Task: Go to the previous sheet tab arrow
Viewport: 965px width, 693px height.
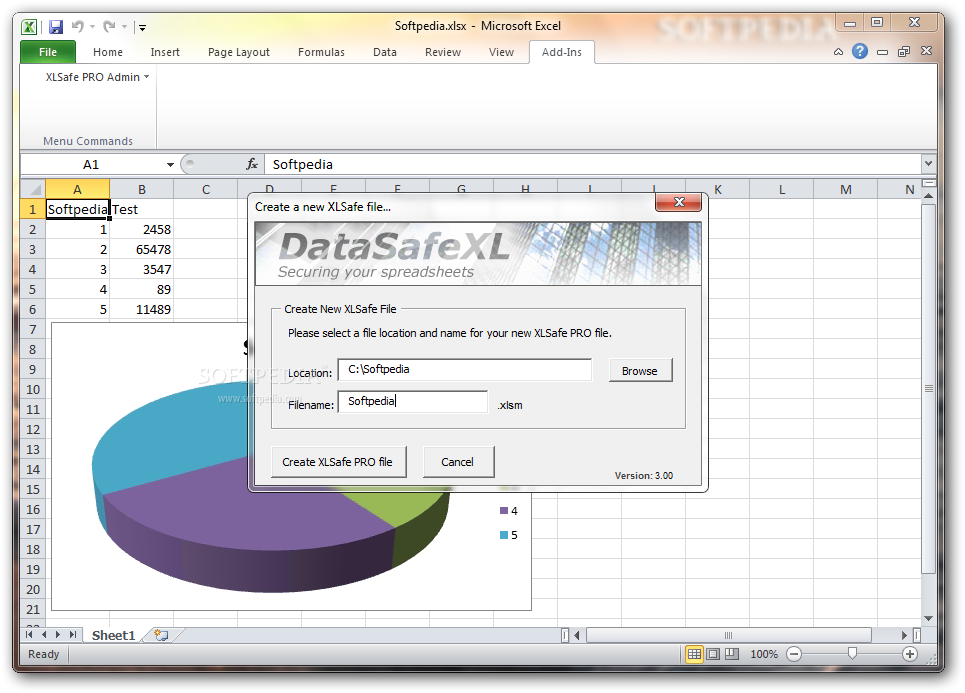Action: [x=44, y=635]
